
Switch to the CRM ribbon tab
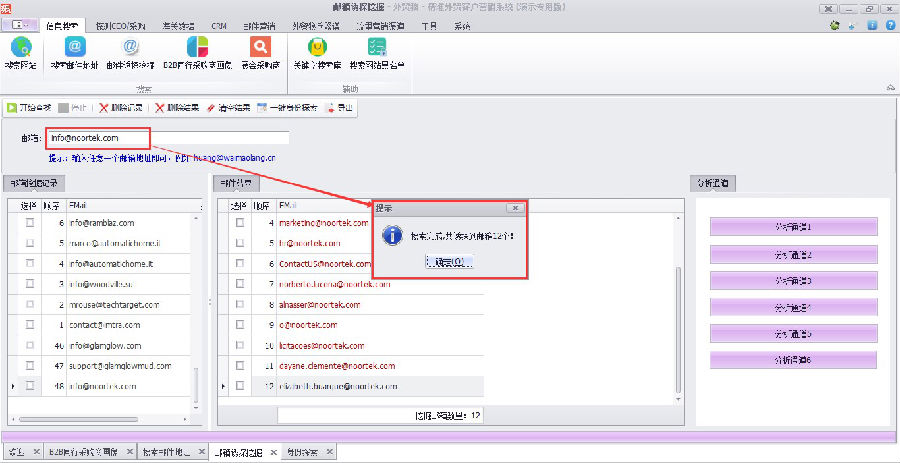point(218,23)
